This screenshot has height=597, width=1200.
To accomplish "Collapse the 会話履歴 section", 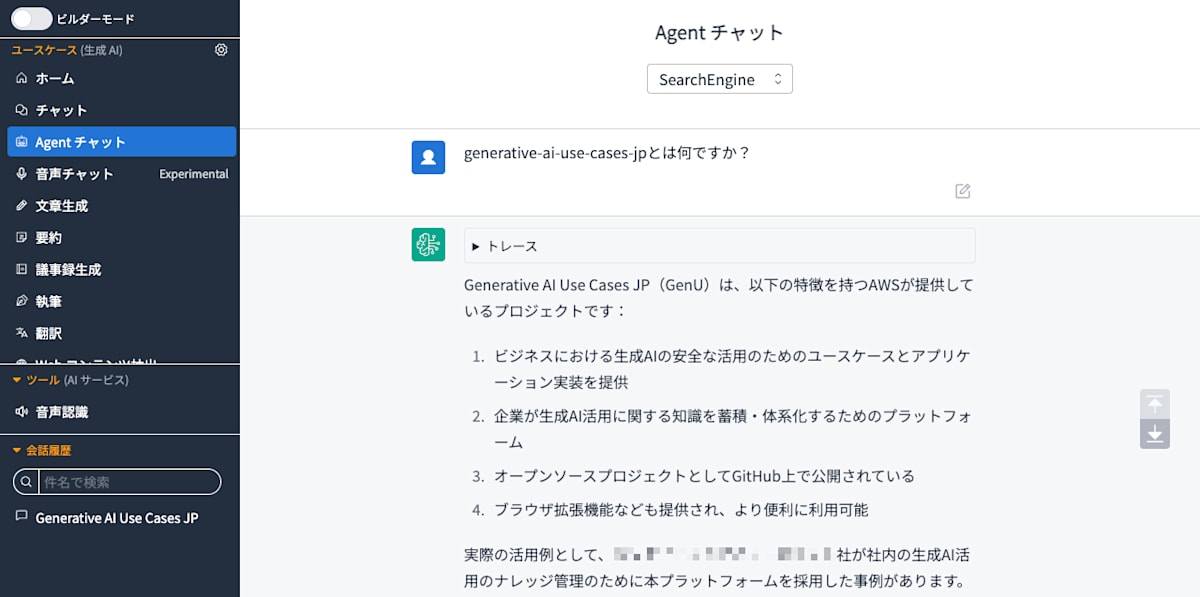I will [42, 451].
